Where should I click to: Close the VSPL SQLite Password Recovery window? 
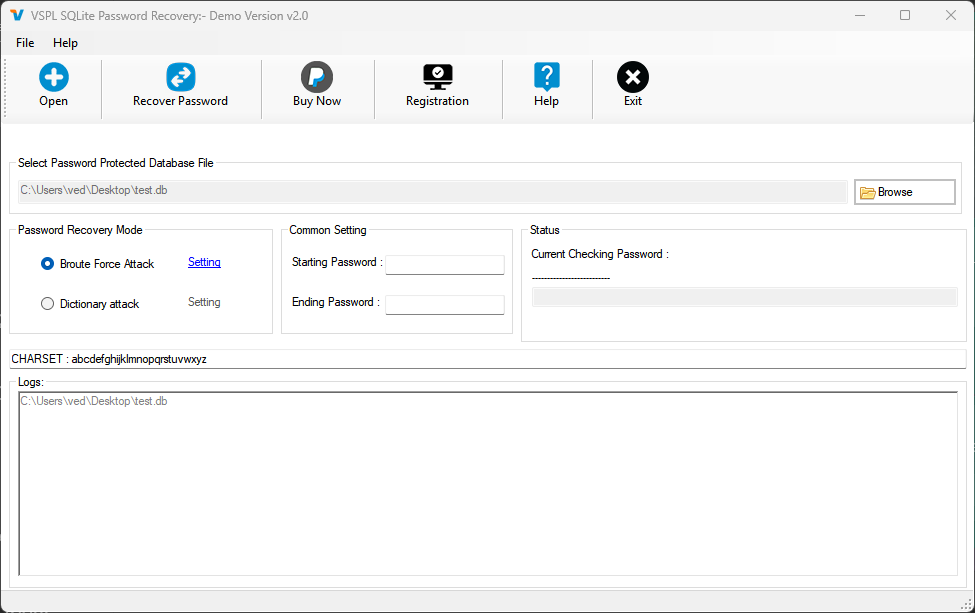(951, 16)
